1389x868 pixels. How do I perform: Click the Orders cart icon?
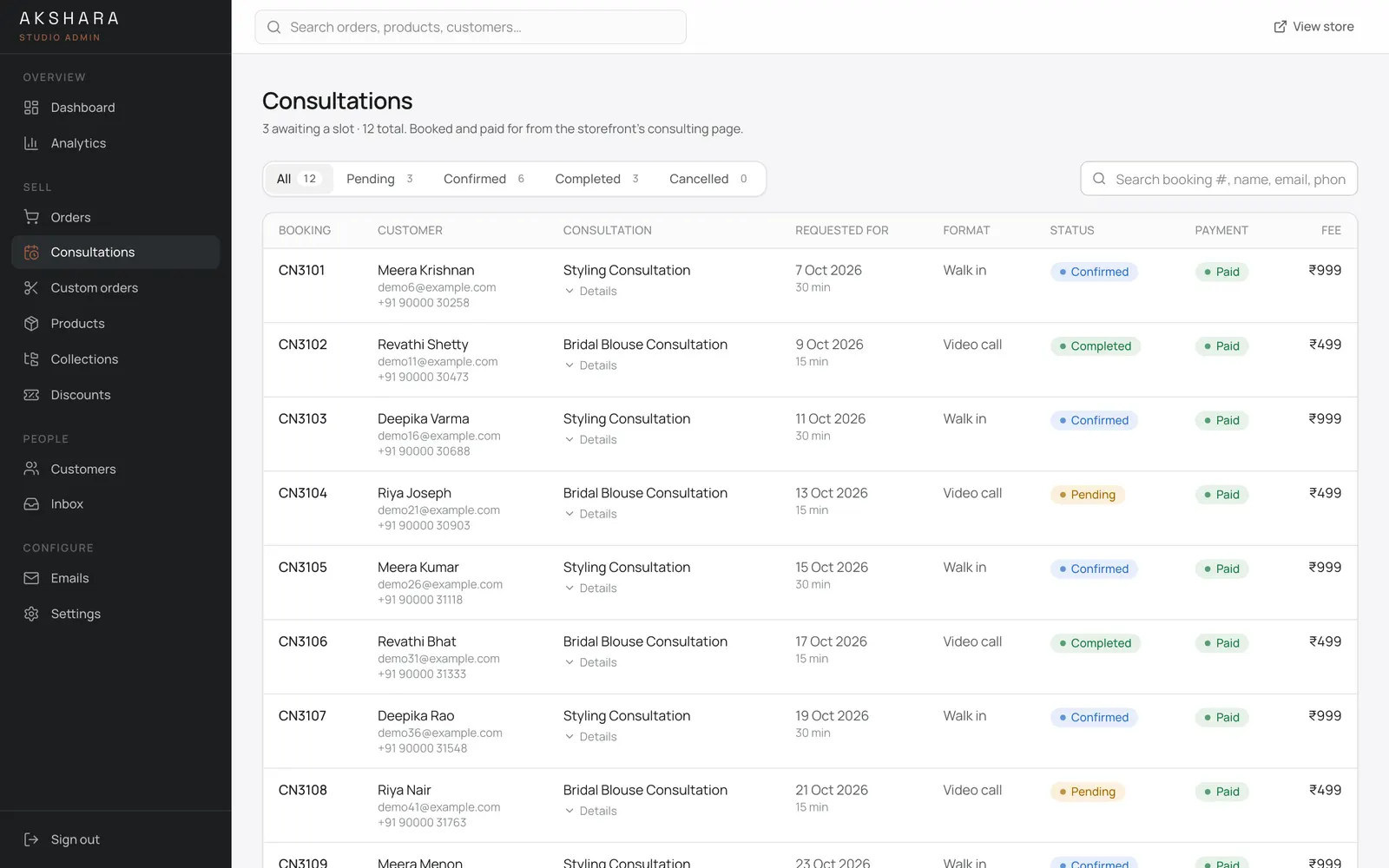click(x=31, y=217)
